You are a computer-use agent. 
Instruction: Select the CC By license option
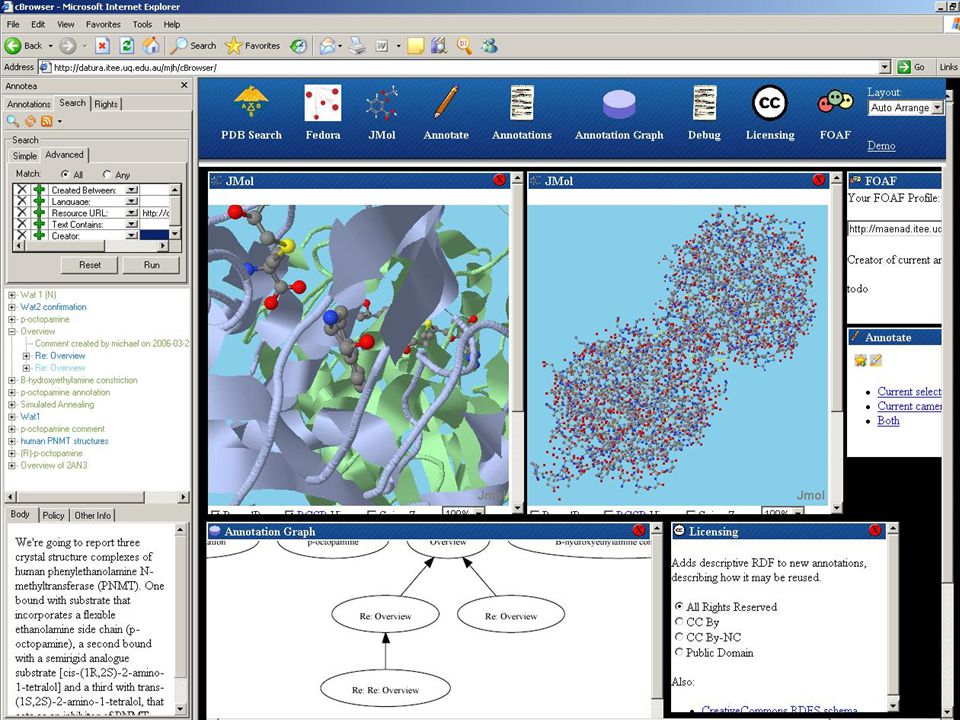click(678, 621)
